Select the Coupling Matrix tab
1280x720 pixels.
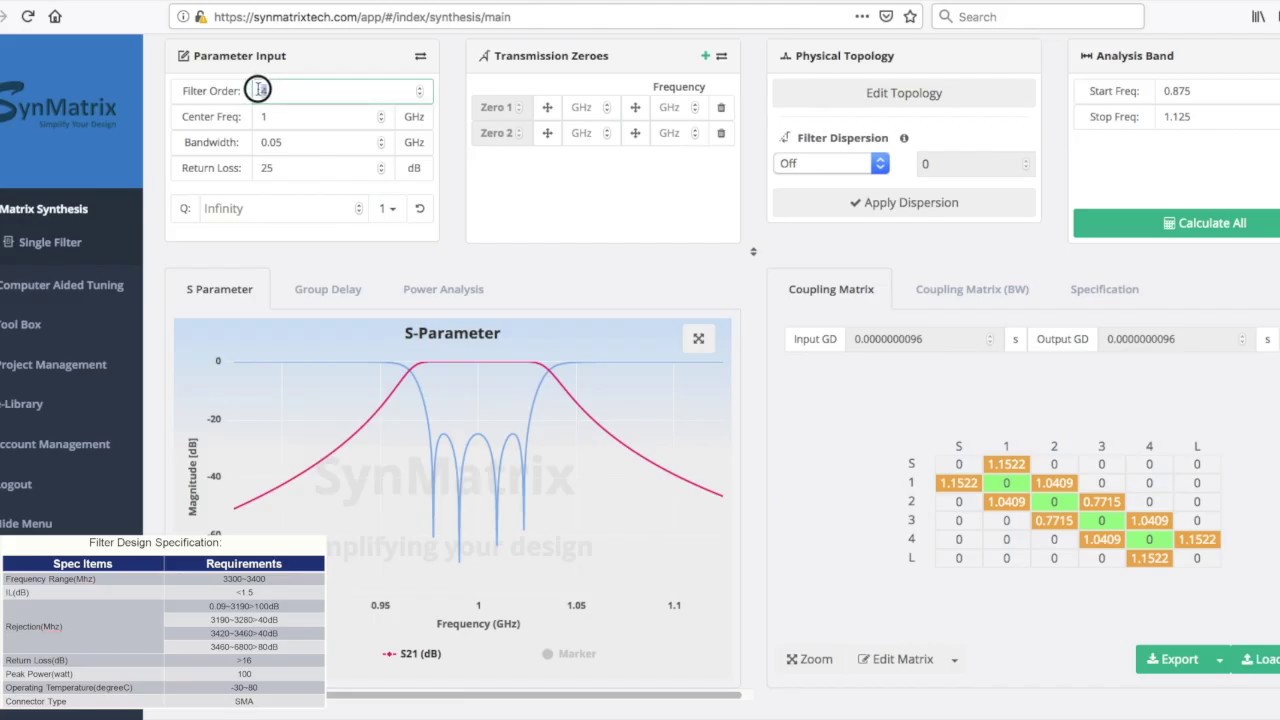(x=831, y=289)
